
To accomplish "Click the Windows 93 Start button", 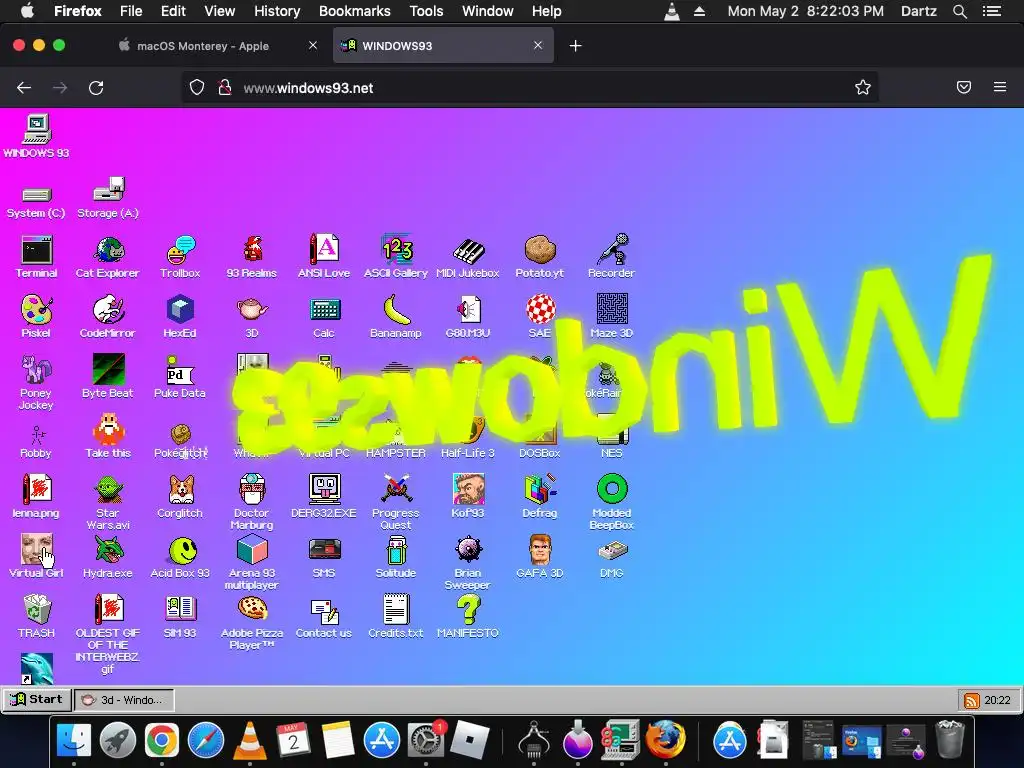I will coord(37,699).
